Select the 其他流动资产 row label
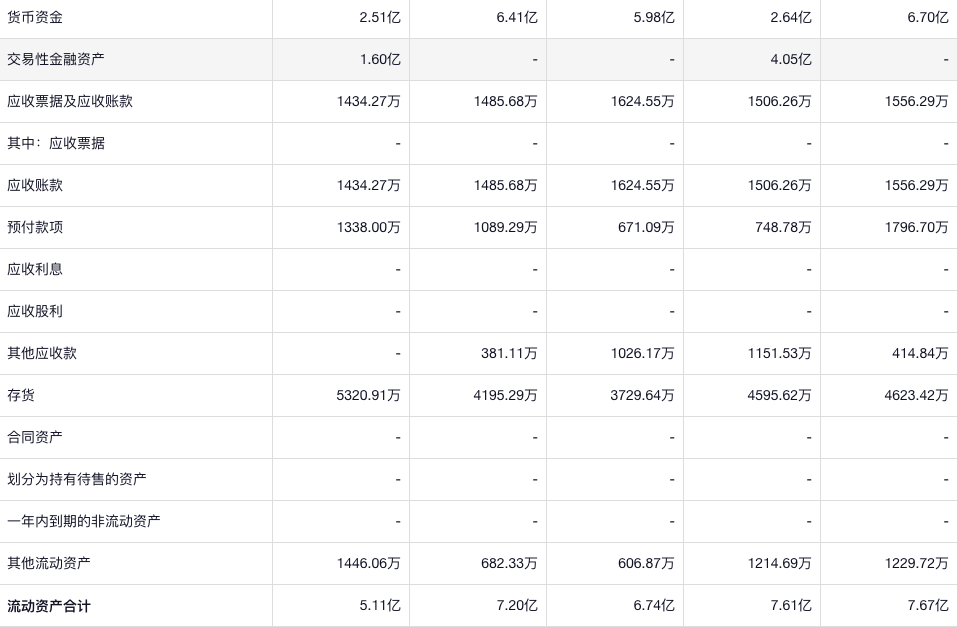 (x=49, y=563)
